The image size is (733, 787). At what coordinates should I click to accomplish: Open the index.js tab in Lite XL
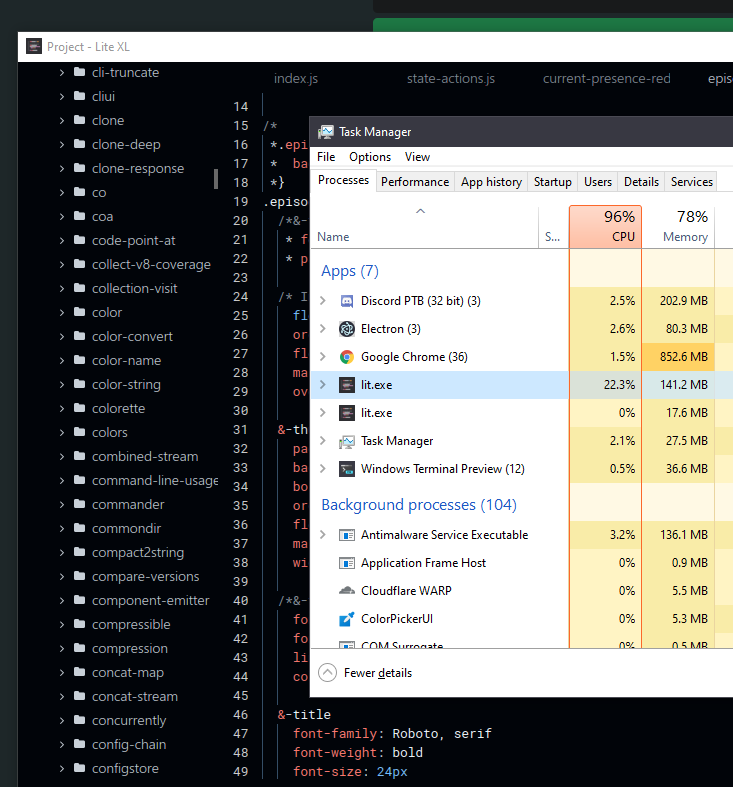(x=296, y=79)
